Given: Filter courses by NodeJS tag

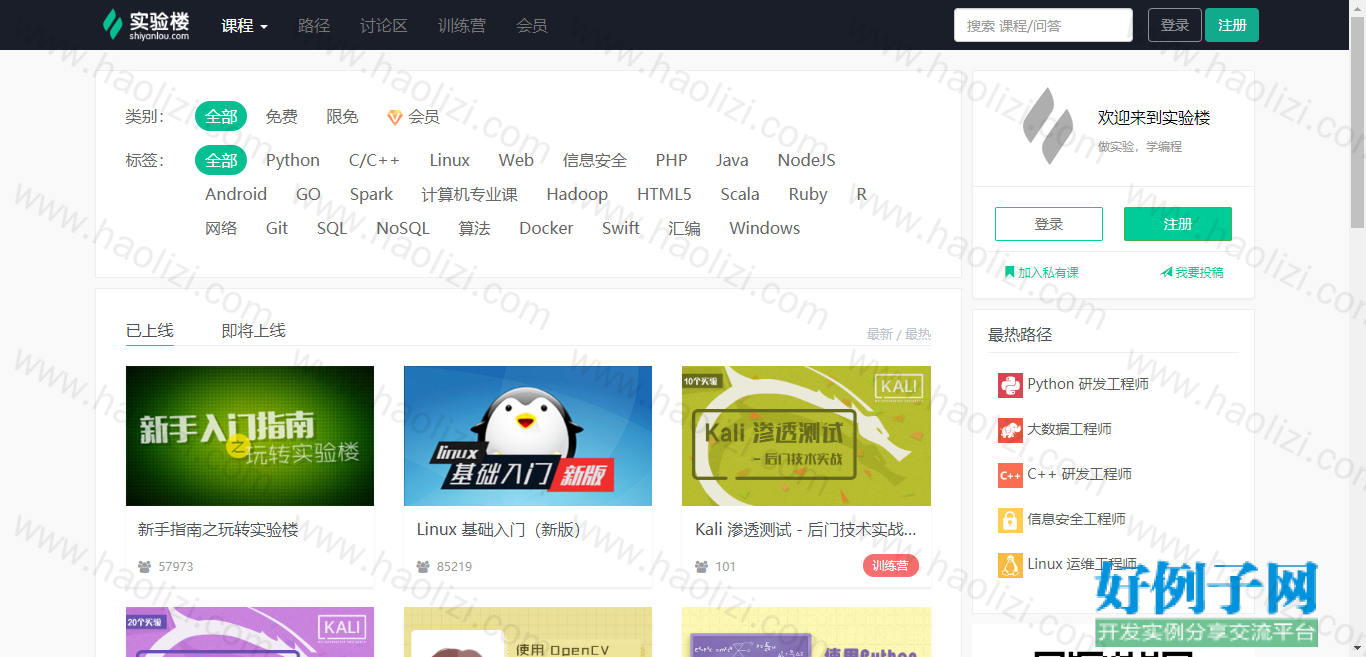Looking at the screenshot, I should [x=806, y=160].
